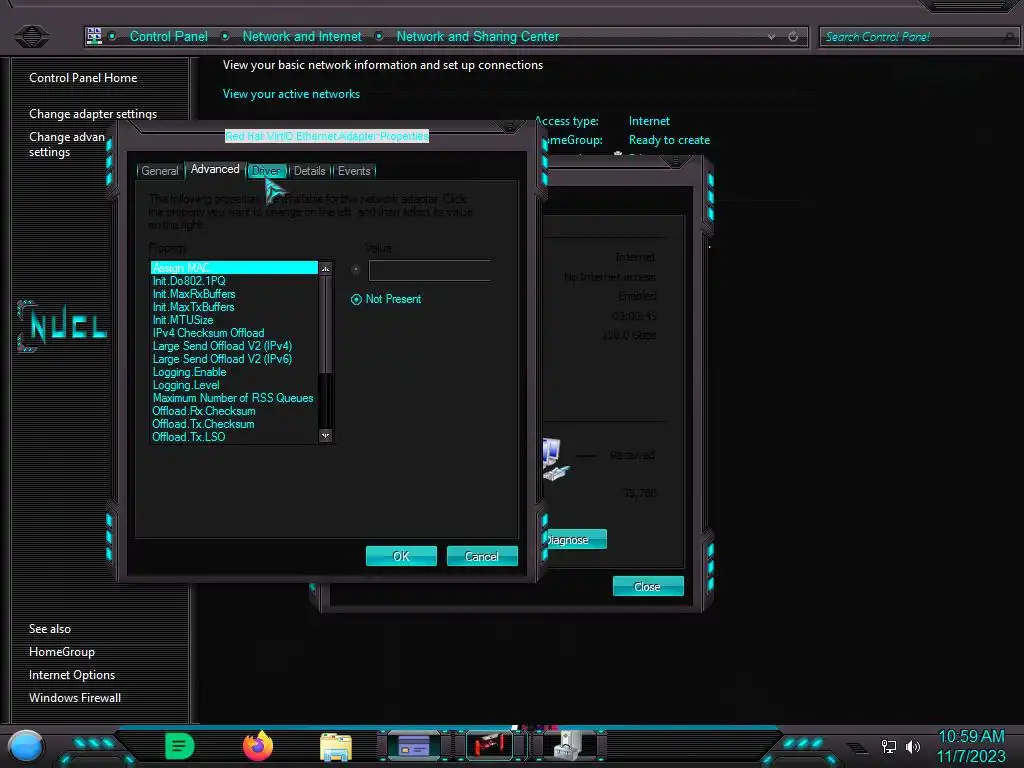The image size is (1024, 768).
Task: Launch the green chat app from taskbar
Action: 179,746
